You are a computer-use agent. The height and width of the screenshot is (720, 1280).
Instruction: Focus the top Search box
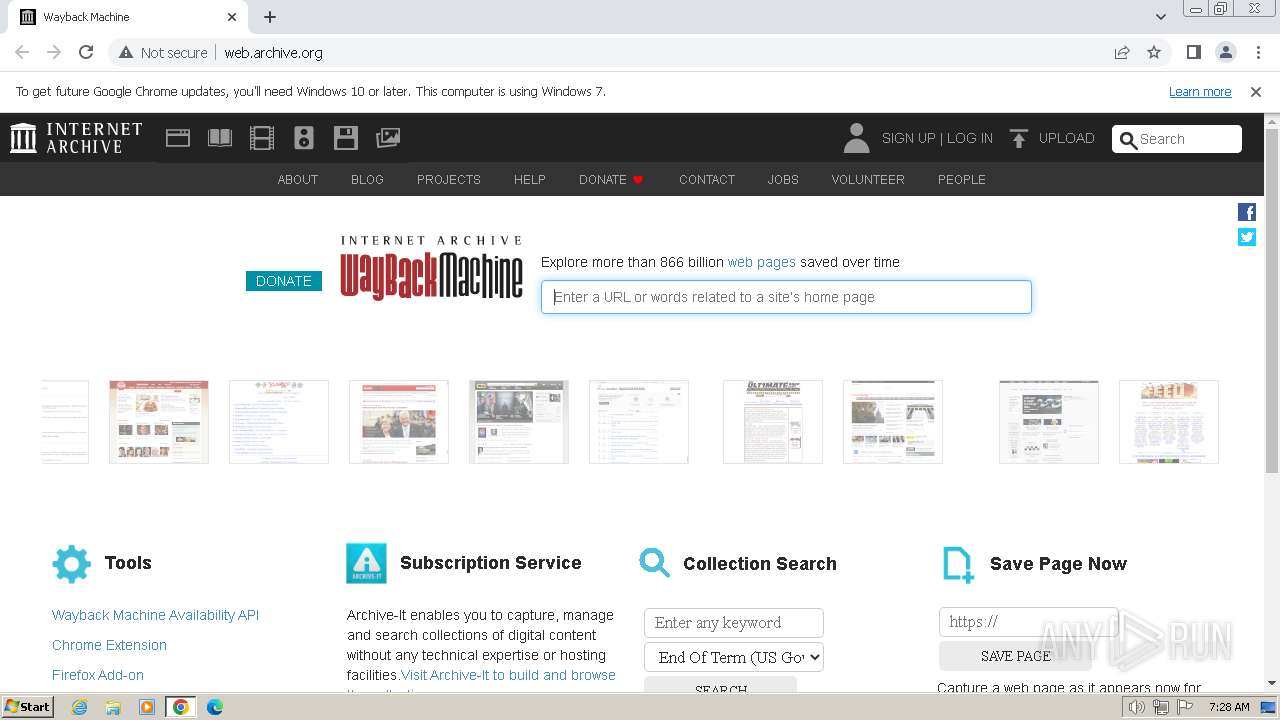pos(1177,139)
